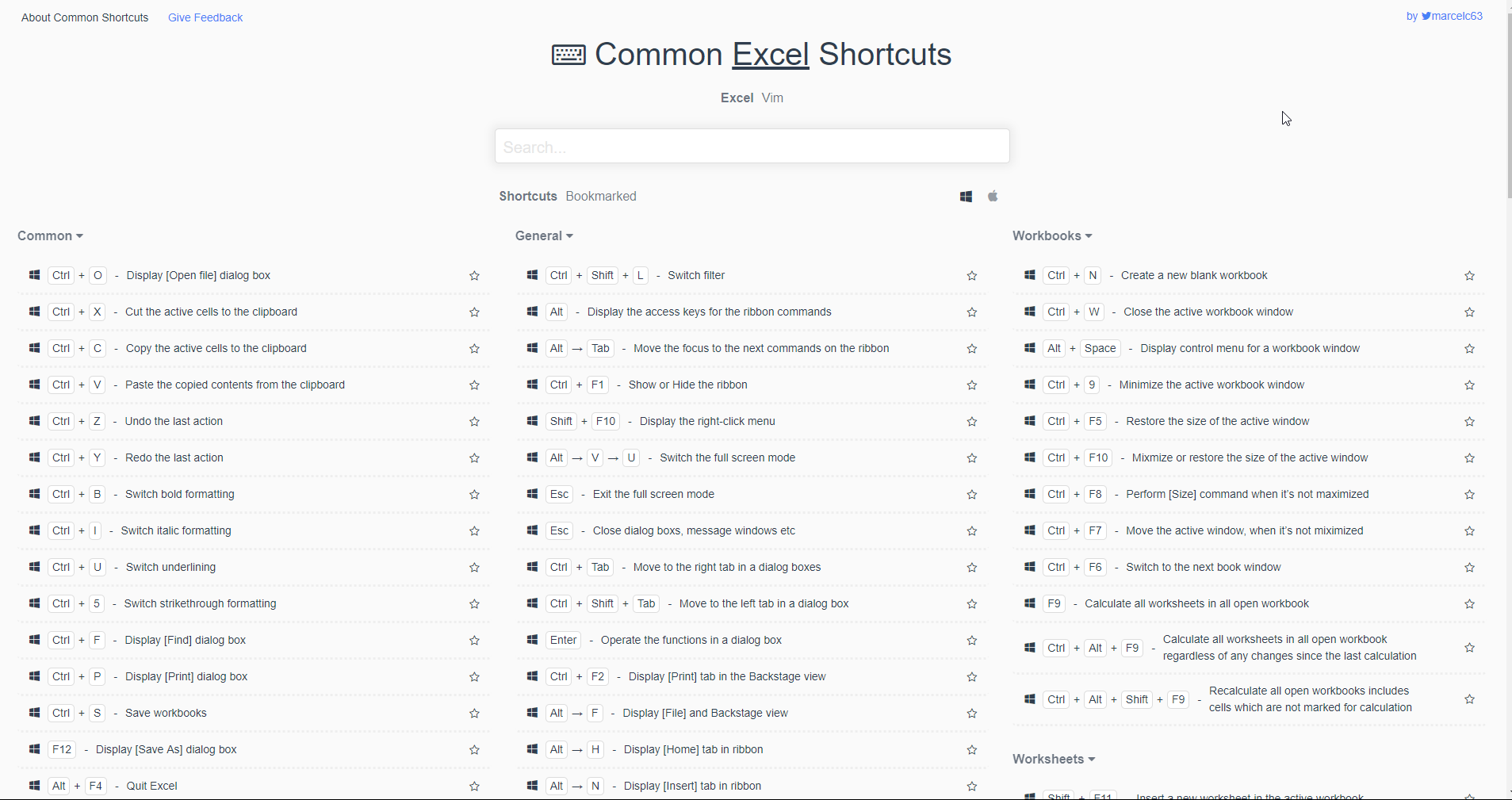The height and width of the screenshot is (800, 1512).
Task: Click the underlined Excel word in the title
Action: point(771,54)
